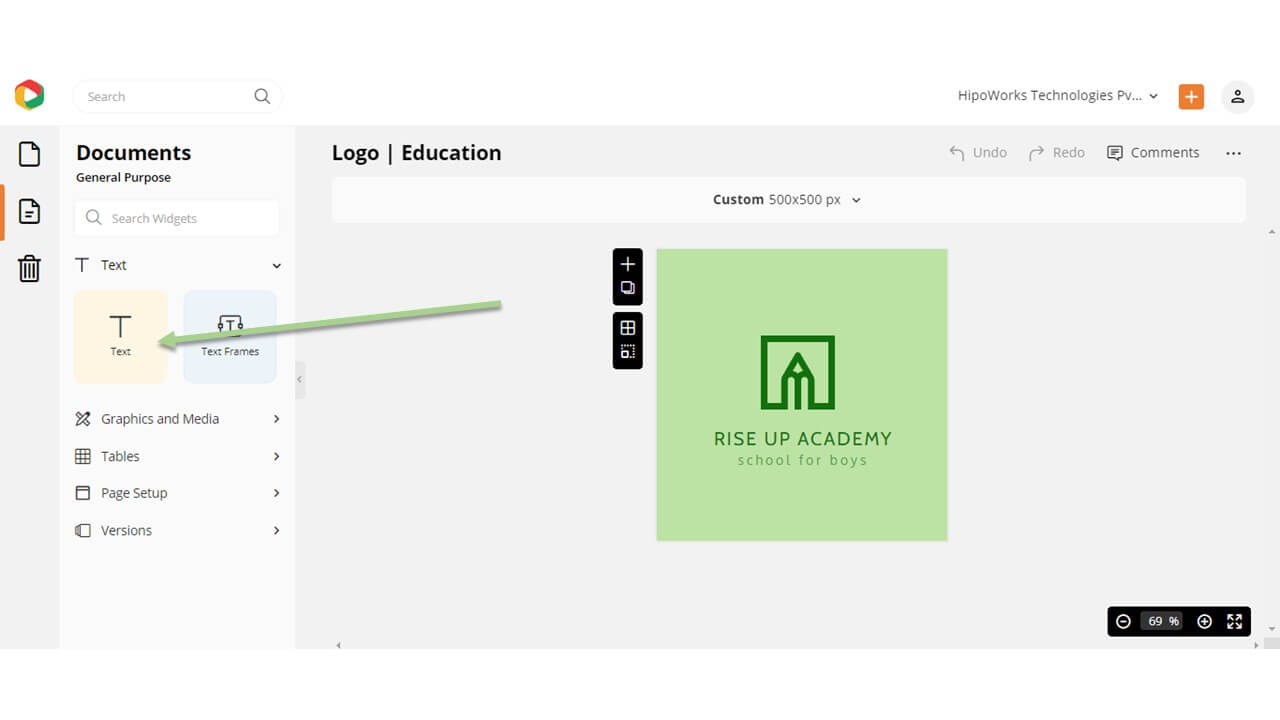Open the Text Frames widget
Screen dimensions: 1280x720
click(x=229, y=335)
